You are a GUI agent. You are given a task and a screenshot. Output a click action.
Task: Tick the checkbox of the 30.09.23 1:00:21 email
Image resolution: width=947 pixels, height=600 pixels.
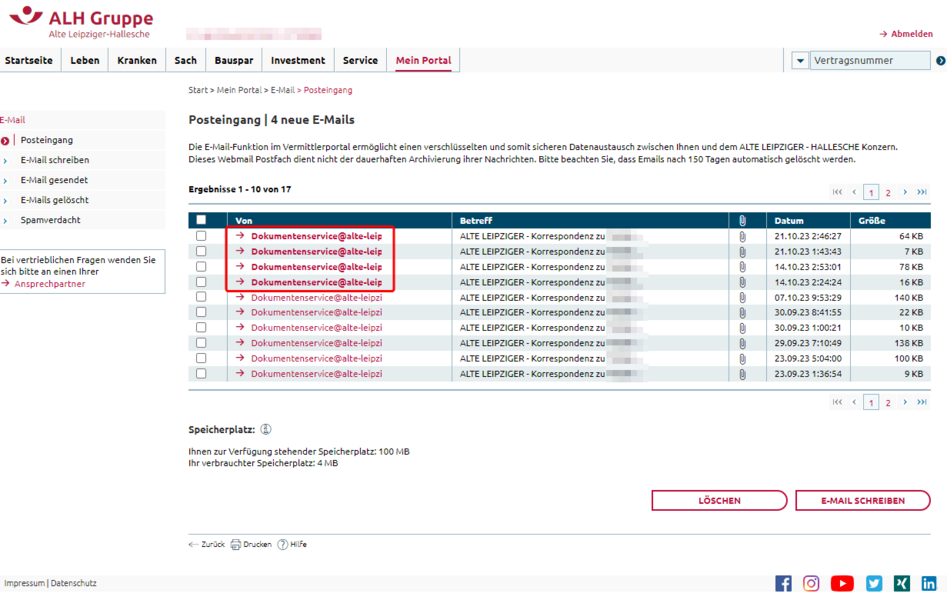[201, 327]
